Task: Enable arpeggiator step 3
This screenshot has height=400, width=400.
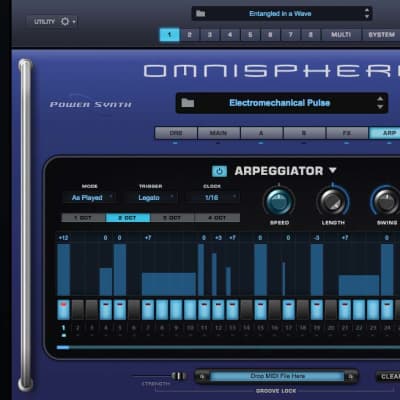Action: point(92,310)
